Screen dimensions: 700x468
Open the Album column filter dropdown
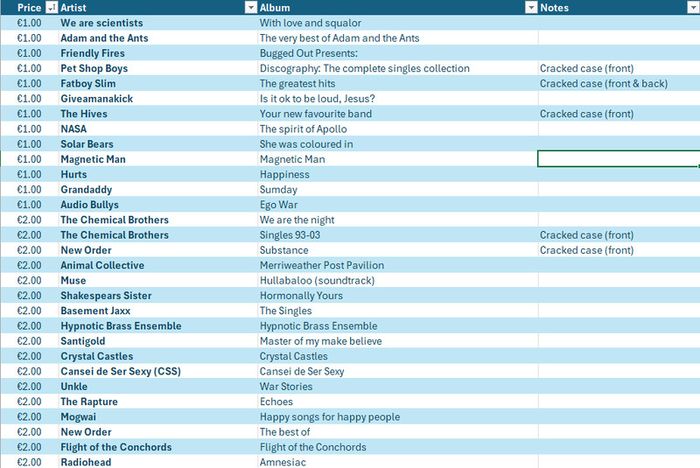tap(531, 8)
